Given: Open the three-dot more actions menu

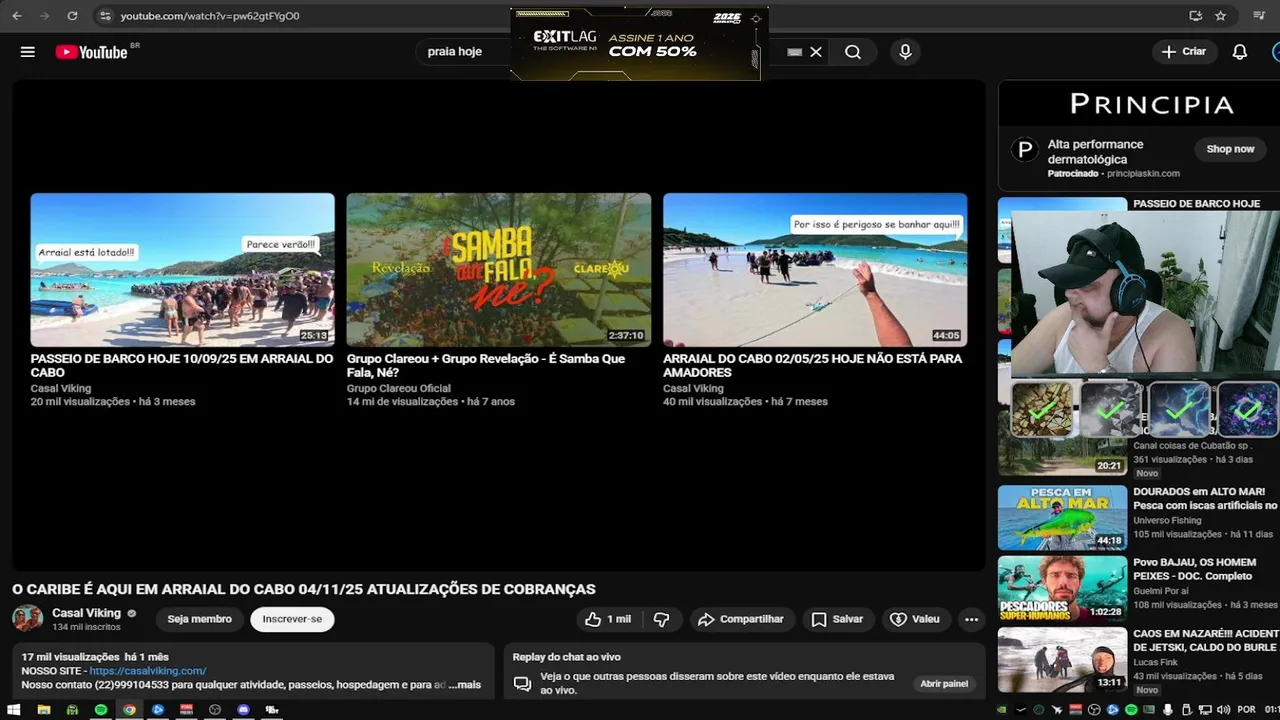Looking at the screenshot, I should (971, 619).
